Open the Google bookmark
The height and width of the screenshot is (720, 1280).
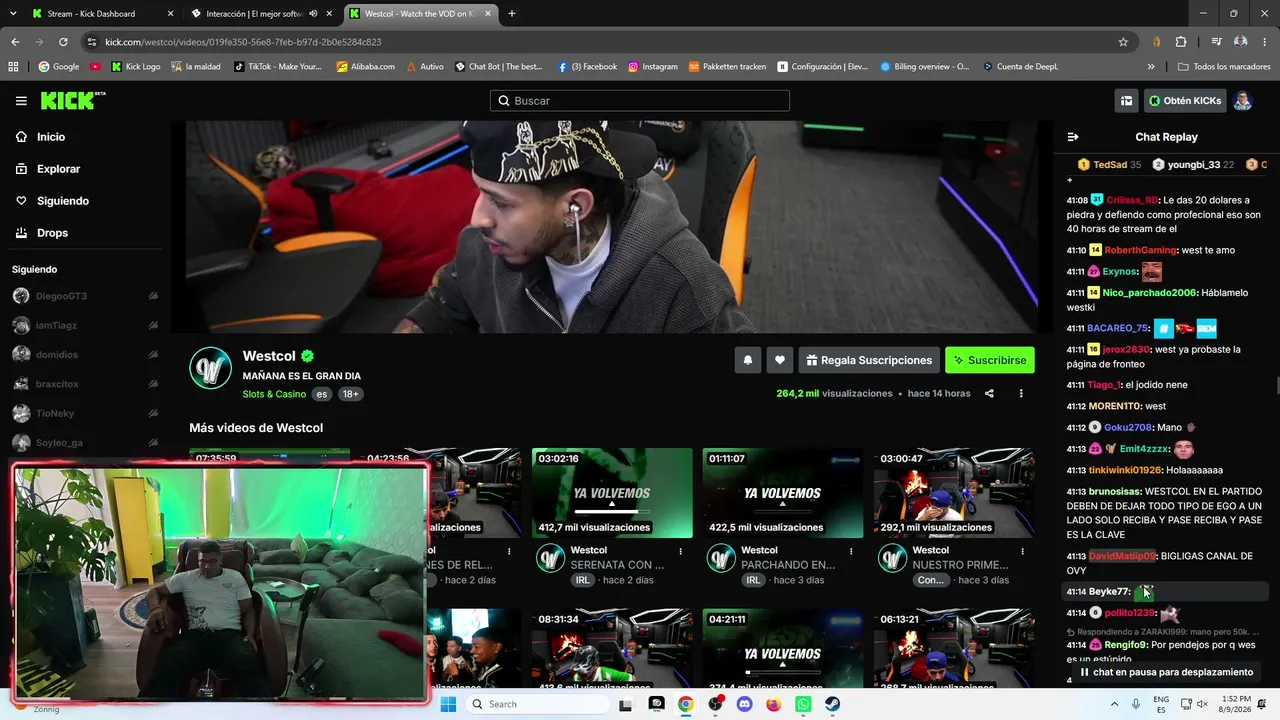coord(58,67)
